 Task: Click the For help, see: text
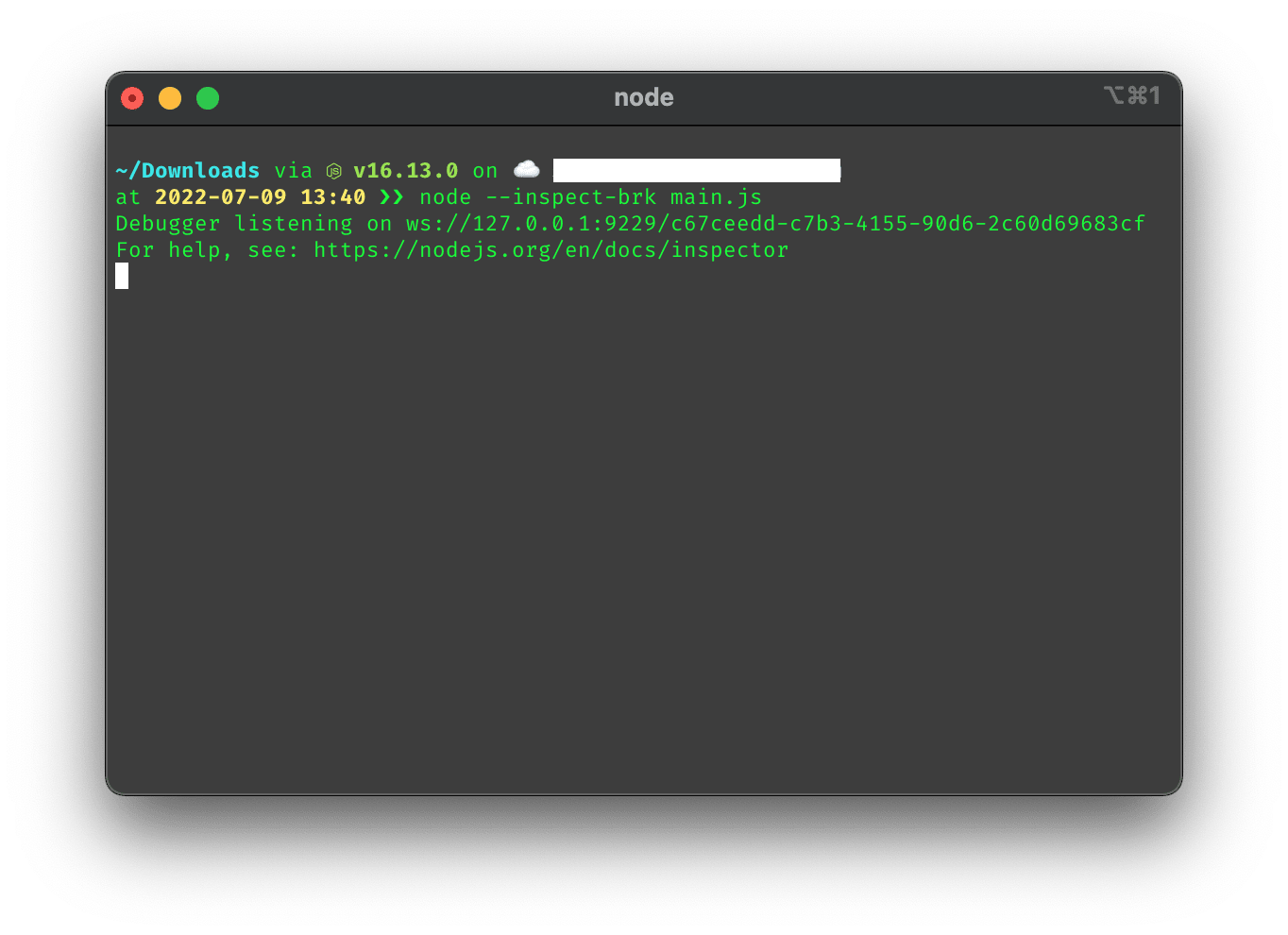click(x=206, y=249)
